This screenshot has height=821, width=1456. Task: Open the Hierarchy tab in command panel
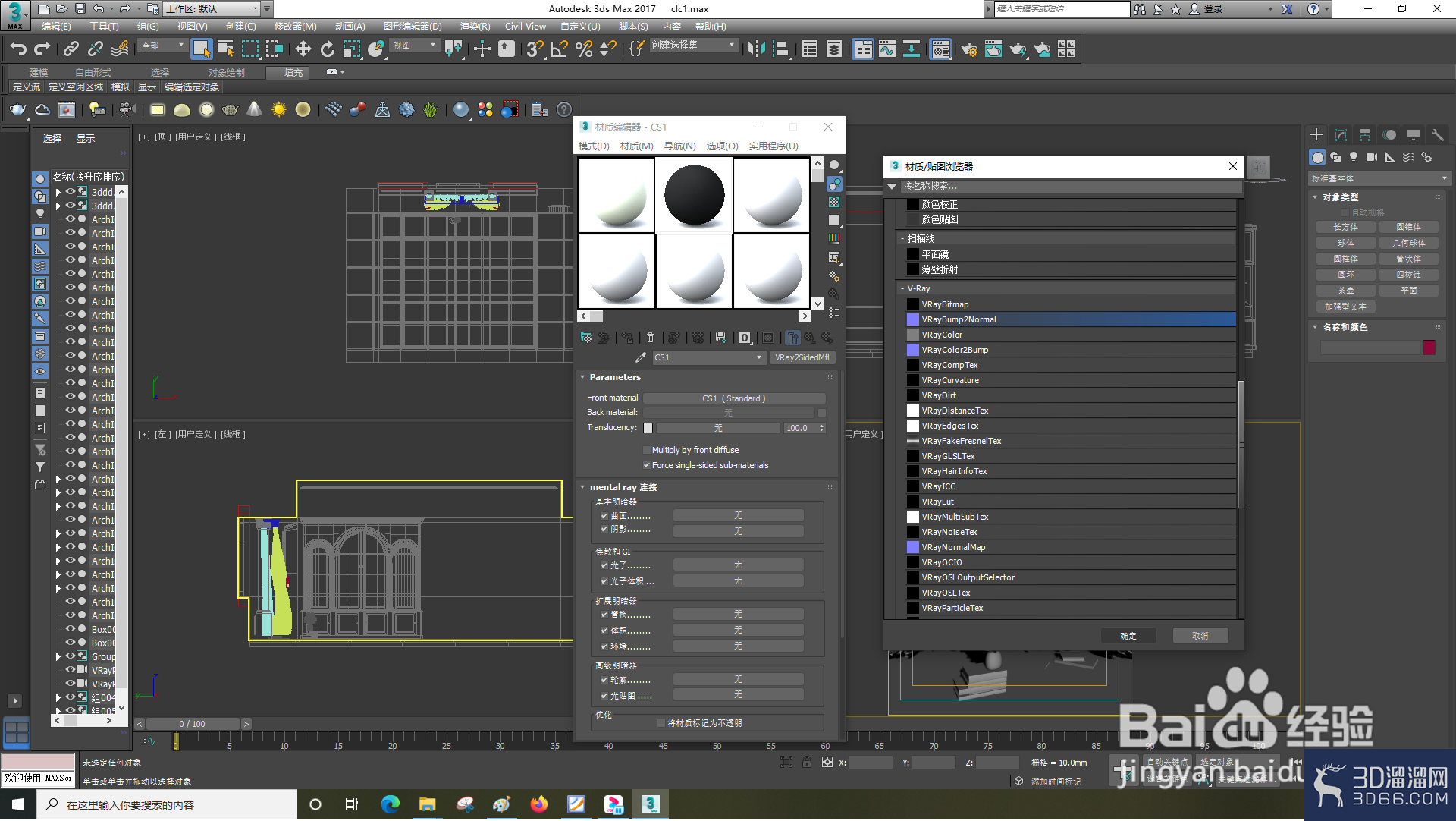[x=1365, y=135]
